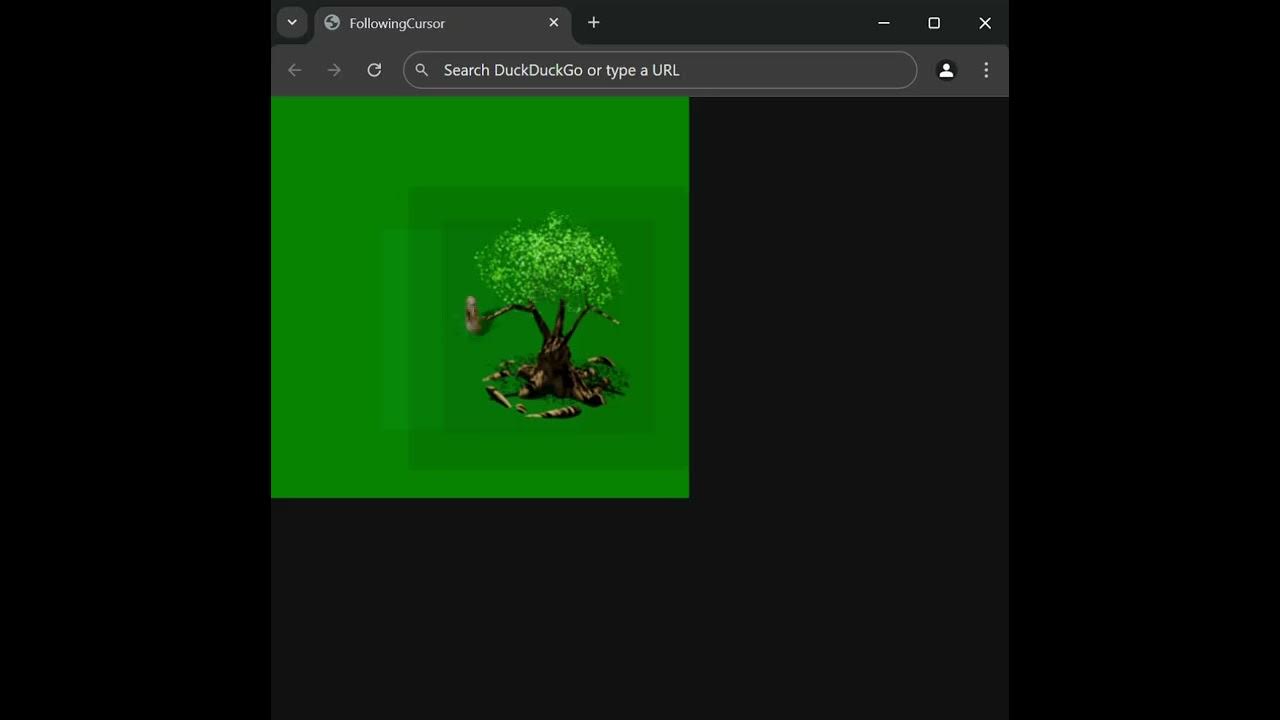
Task: Go back using the back arrow
Action: [x=294, y=70]
